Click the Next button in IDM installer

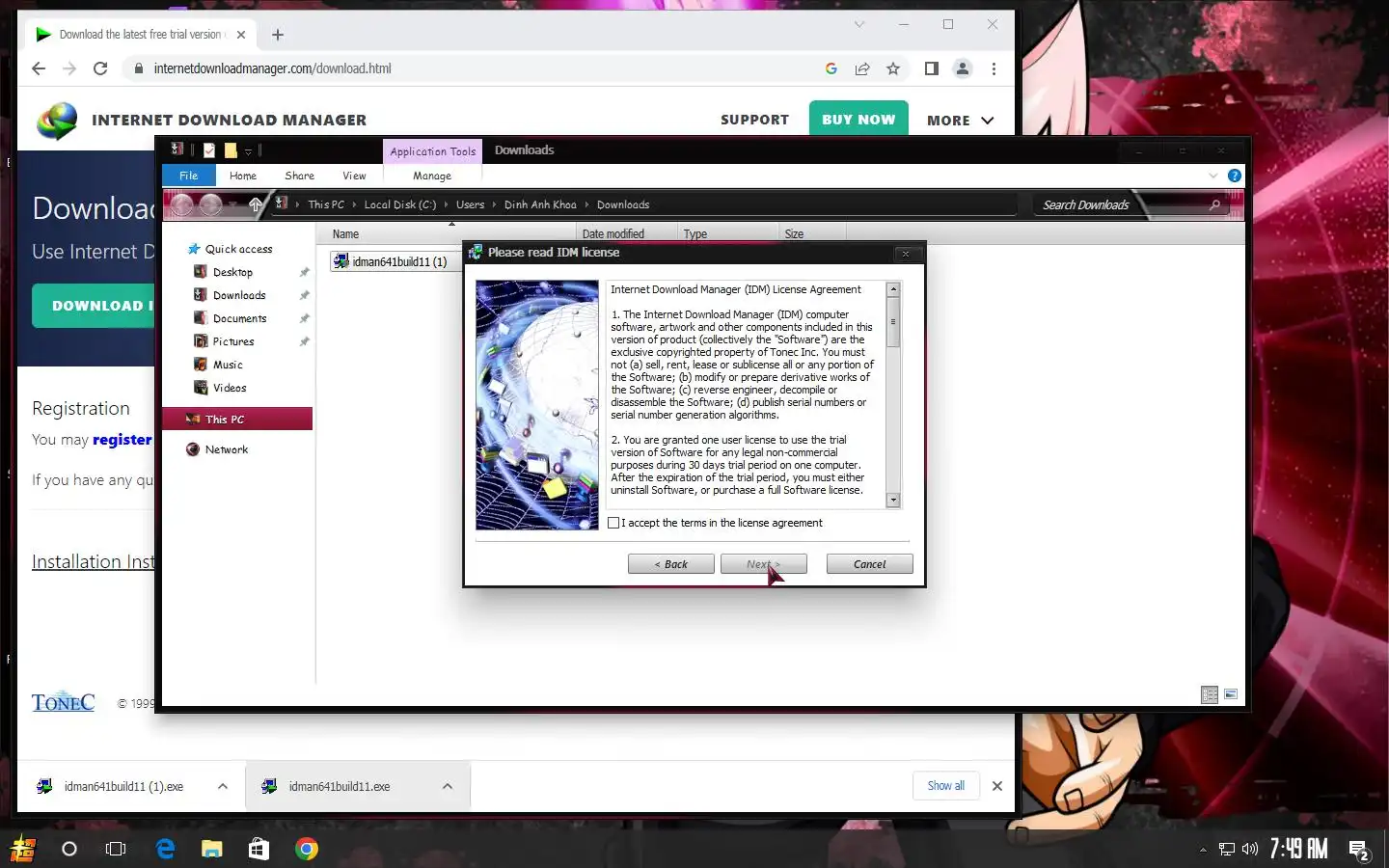[763, 564]
